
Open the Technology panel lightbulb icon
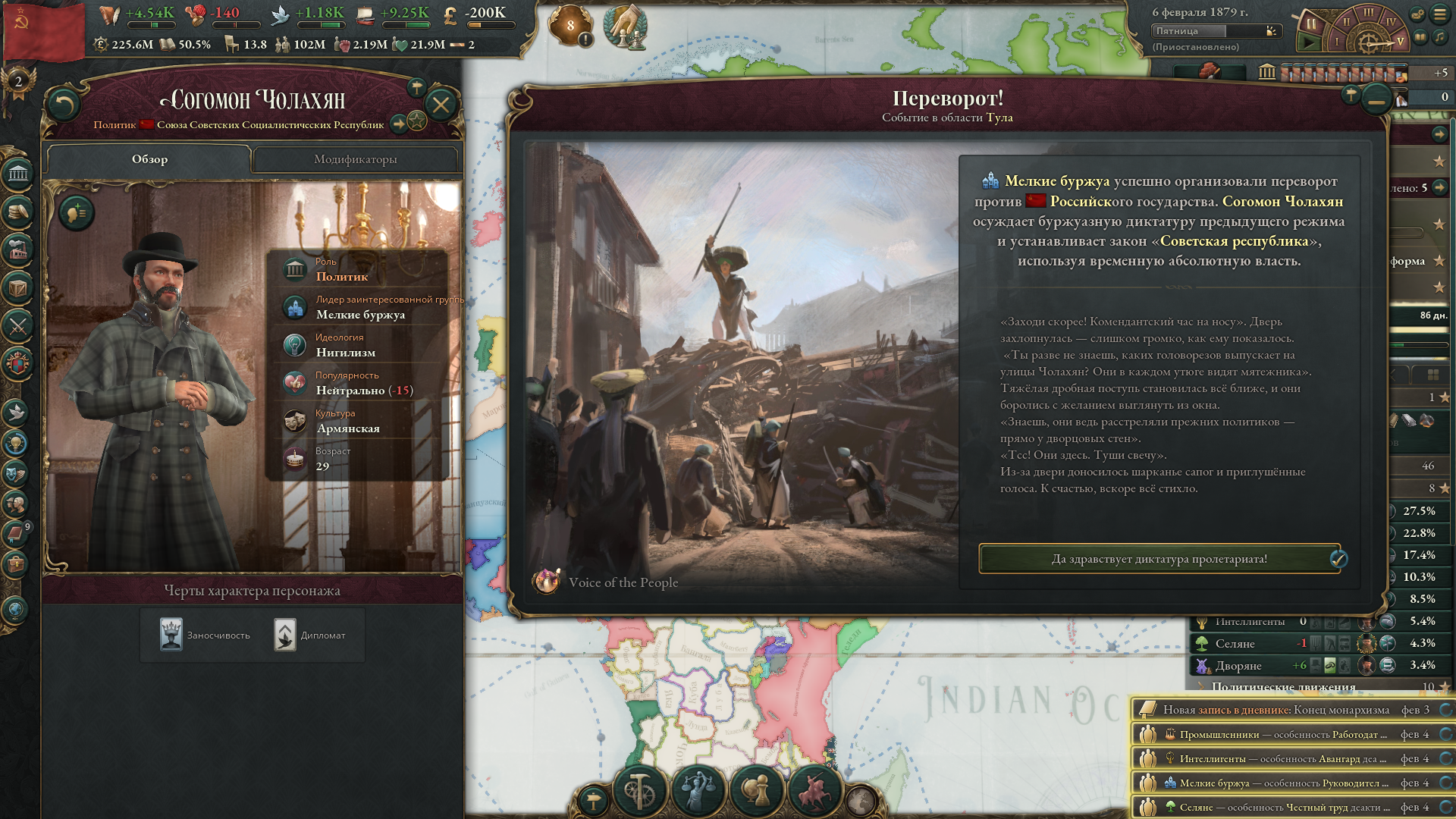click(x=17, y=442)
